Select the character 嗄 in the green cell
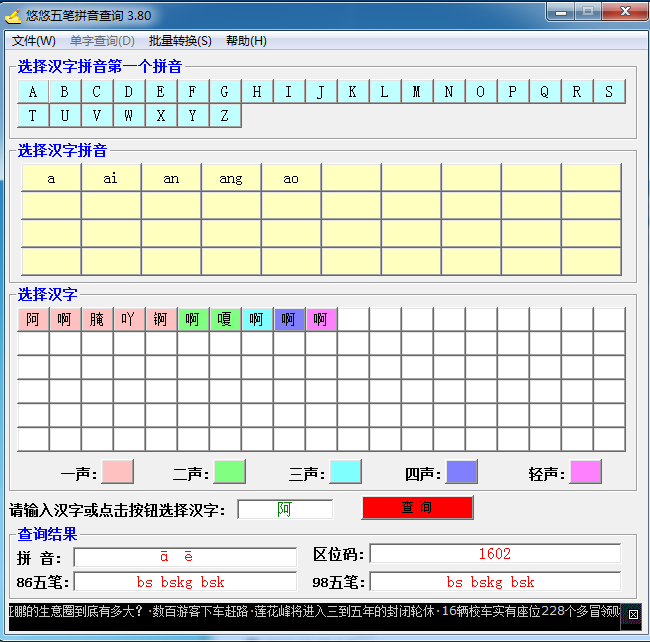 [x=225, y=320]
